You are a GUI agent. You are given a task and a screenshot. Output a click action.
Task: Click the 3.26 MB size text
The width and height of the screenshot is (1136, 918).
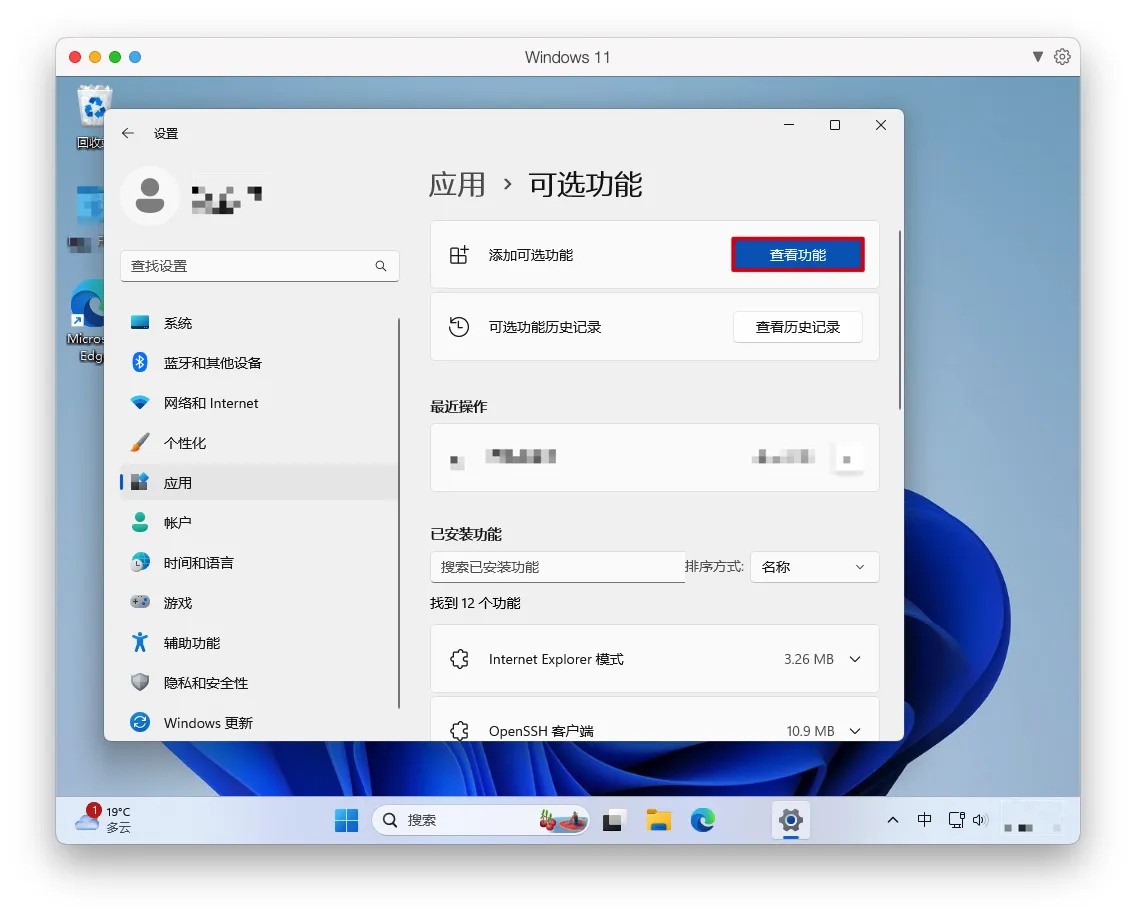[x=809, y=659]
